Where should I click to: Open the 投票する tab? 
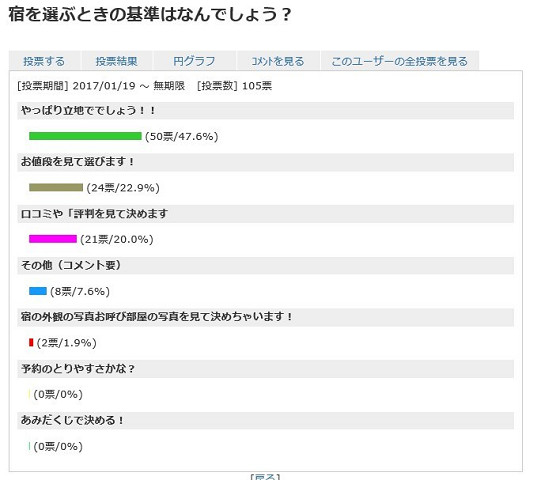(x=44, y=61)
